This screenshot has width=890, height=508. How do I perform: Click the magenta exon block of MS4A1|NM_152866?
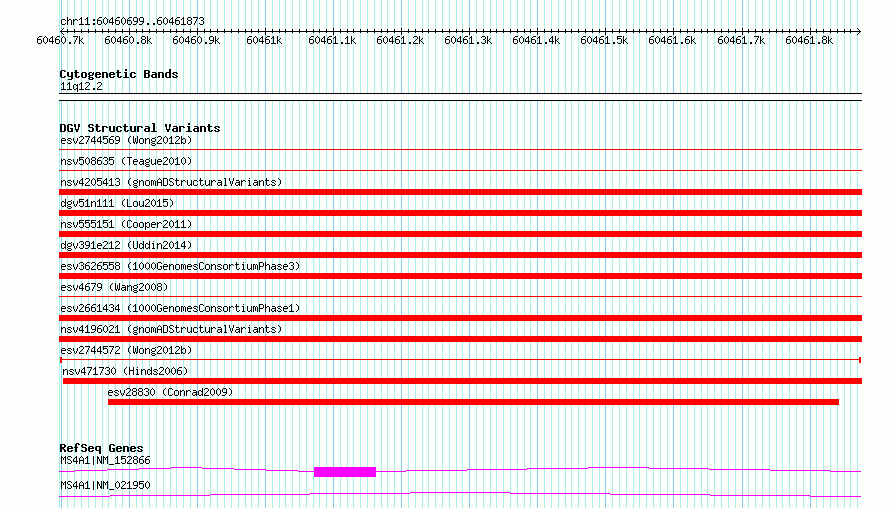(345, 472)
